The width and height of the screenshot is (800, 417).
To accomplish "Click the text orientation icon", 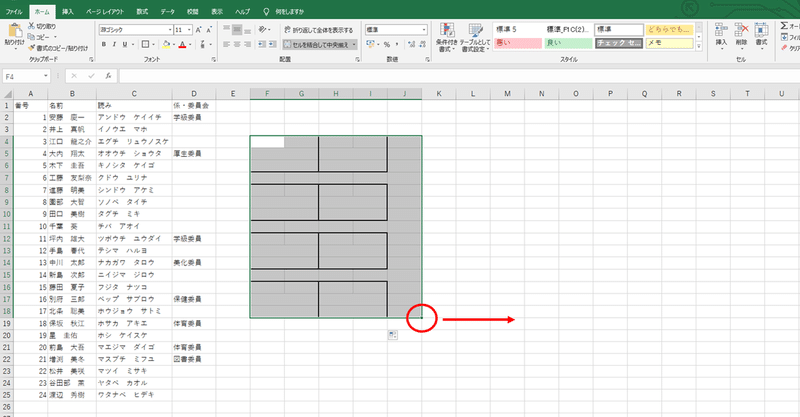I will click(262, 30).
